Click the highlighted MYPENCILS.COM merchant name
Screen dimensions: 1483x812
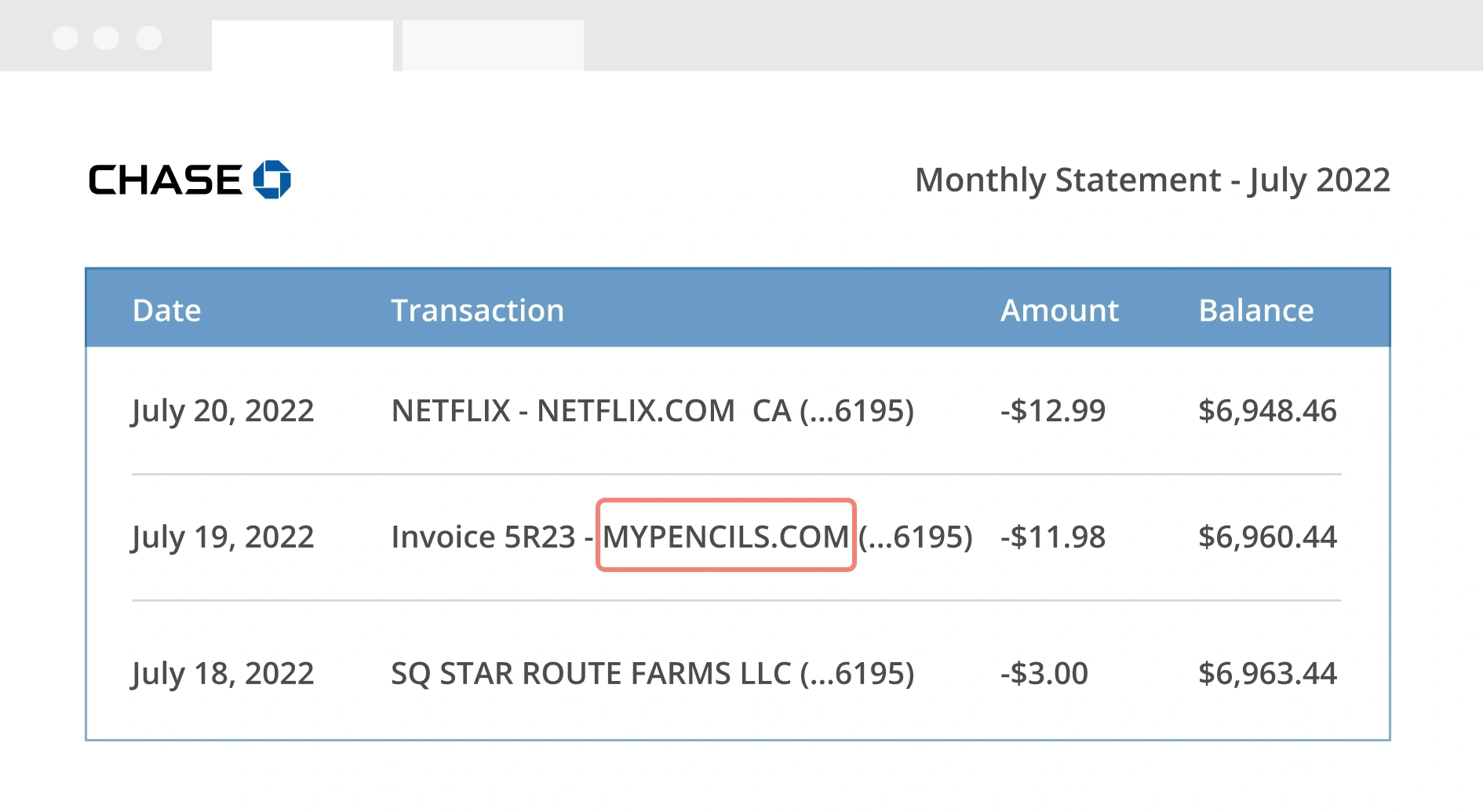point(726,537)
